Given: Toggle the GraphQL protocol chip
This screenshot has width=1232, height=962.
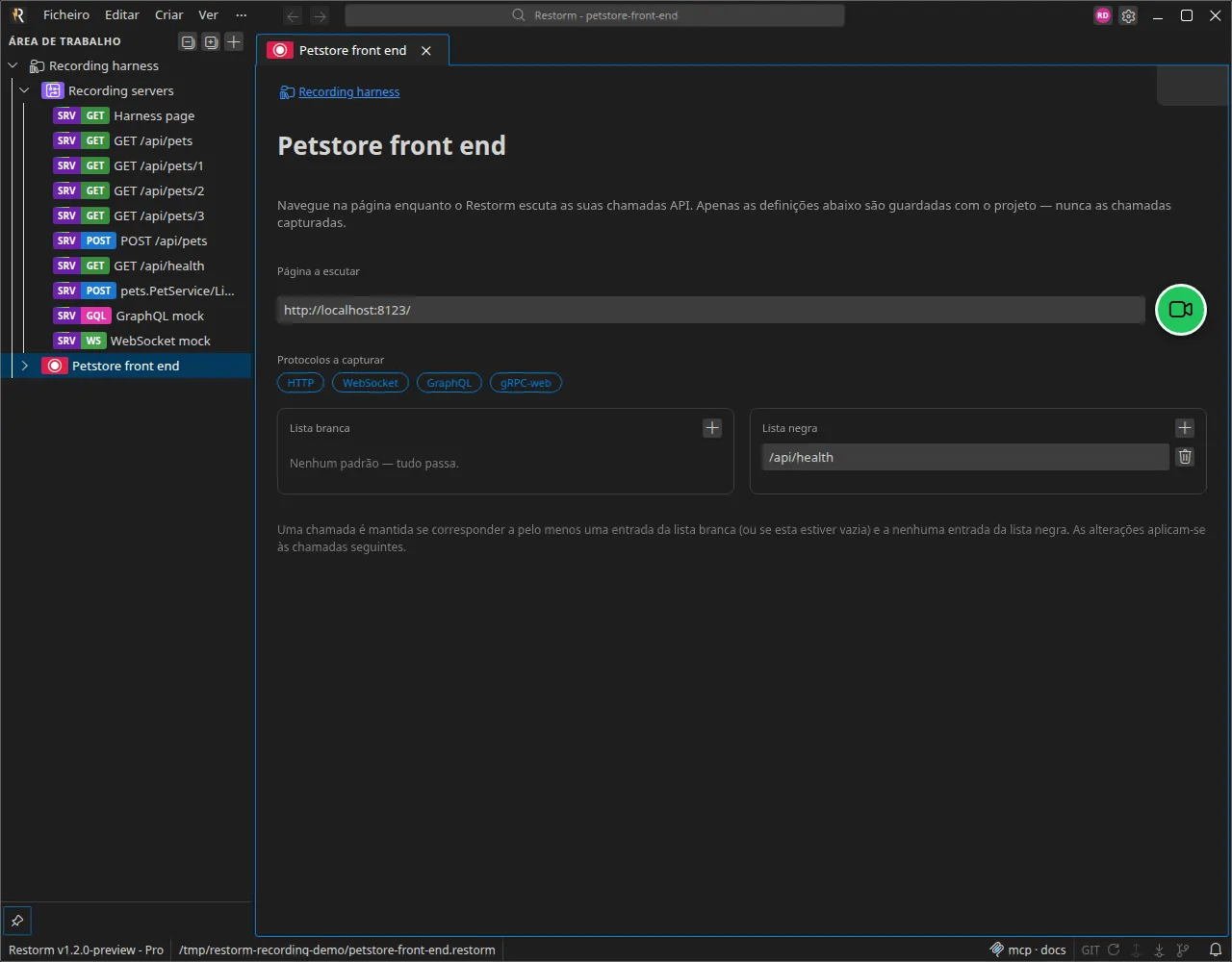Looking at the screenshot, I should [449, 383].
